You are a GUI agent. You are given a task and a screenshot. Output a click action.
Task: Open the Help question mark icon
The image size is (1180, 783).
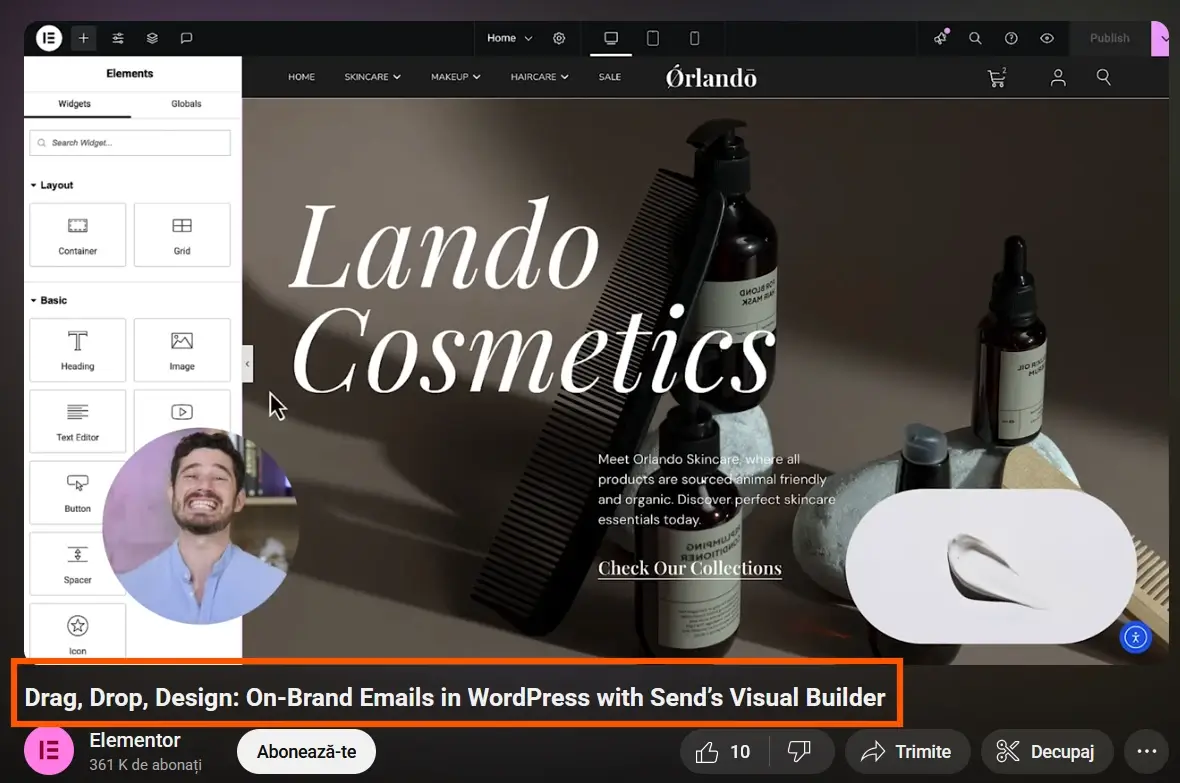(1011, 38)
